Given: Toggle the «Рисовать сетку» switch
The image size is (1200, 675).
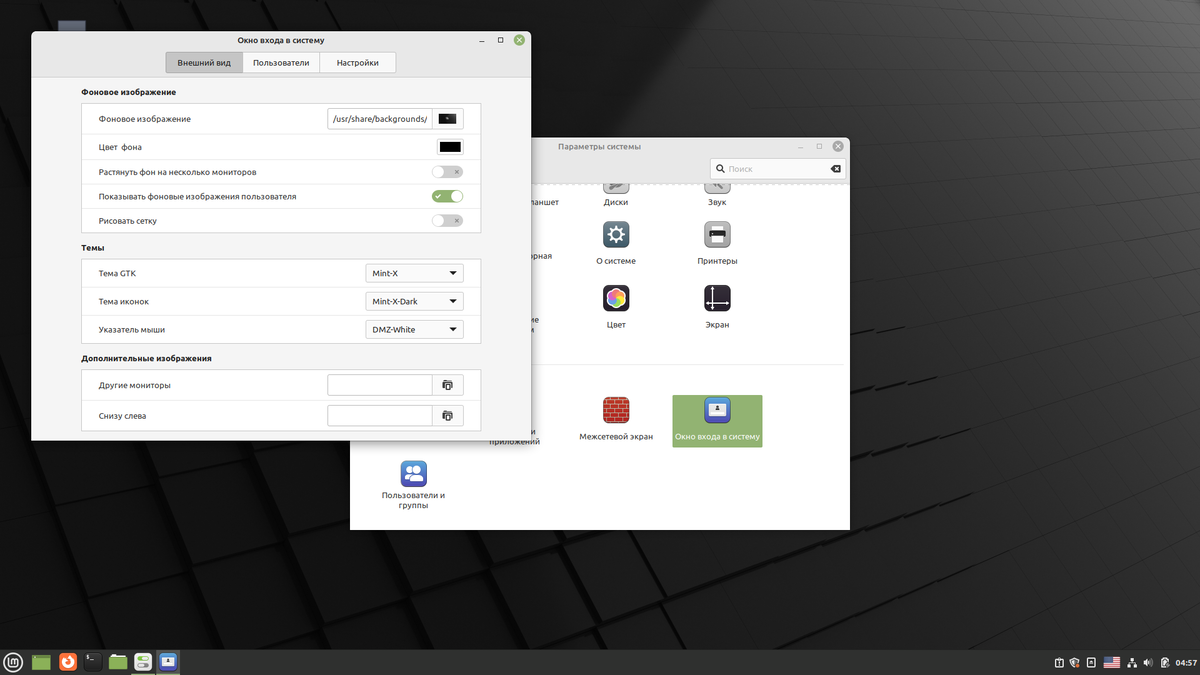Looking at the screenshot, I should 447,220.
